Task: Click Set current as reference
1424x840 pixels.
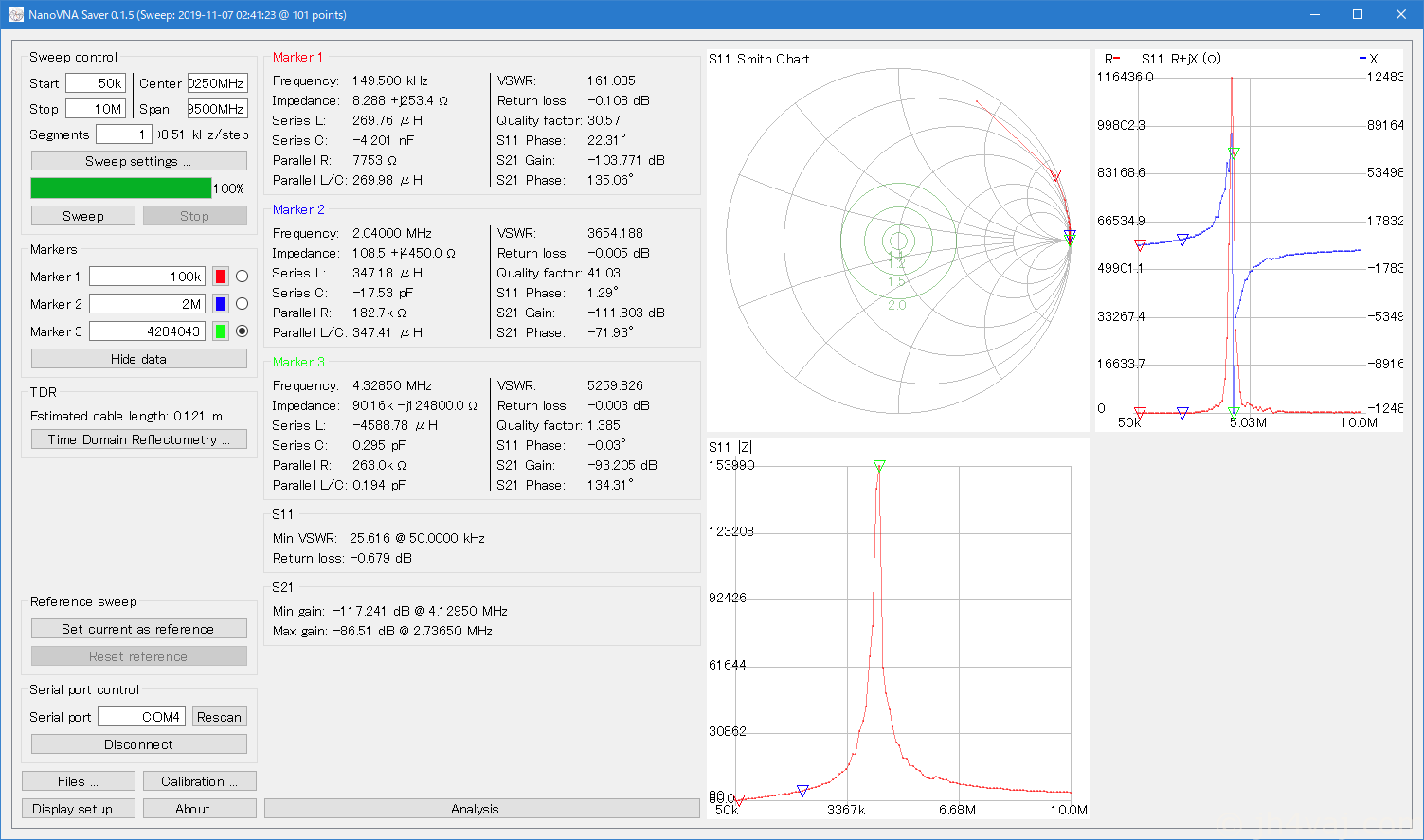Action: (138, 629)
